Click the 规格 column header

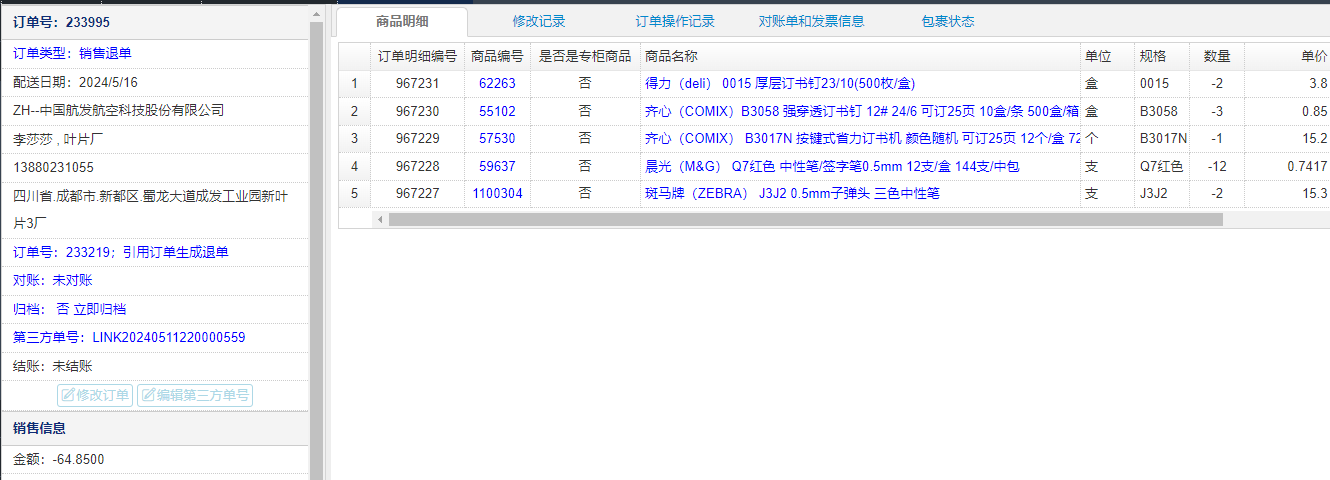coord(1162,56)
